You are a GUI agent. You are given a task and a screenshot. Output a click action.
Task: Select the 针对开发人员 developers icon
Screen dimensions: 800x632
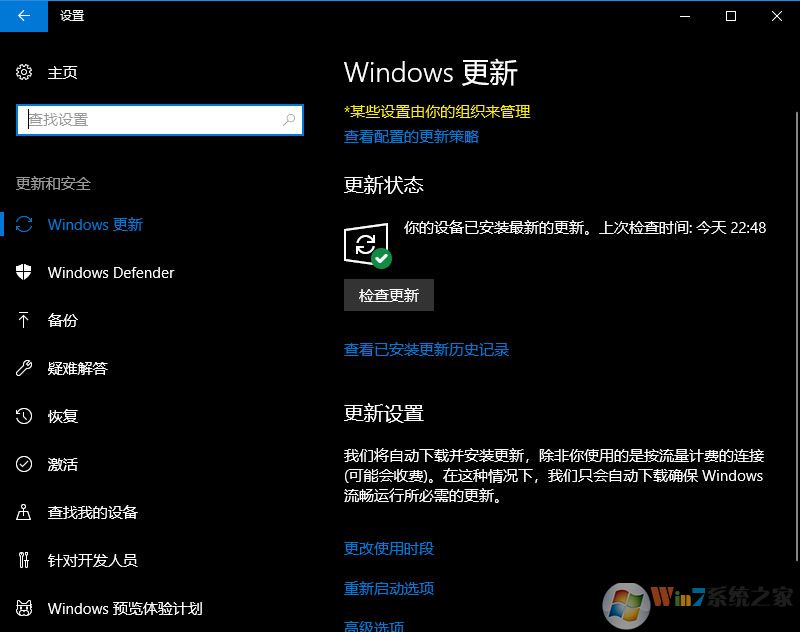[x=24, y=560]
